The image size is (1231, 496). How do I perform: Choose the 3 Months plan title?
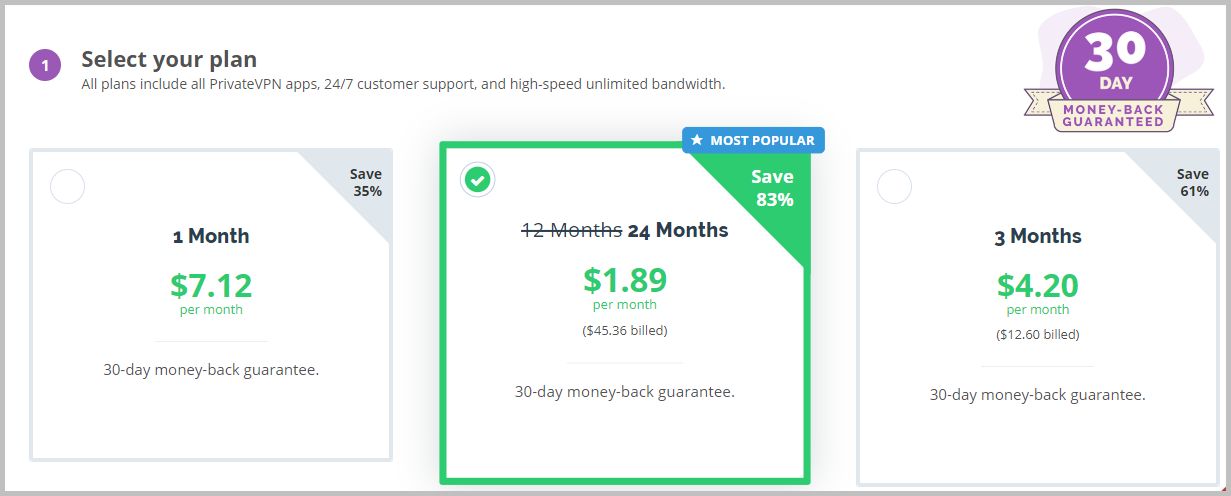1038,236
